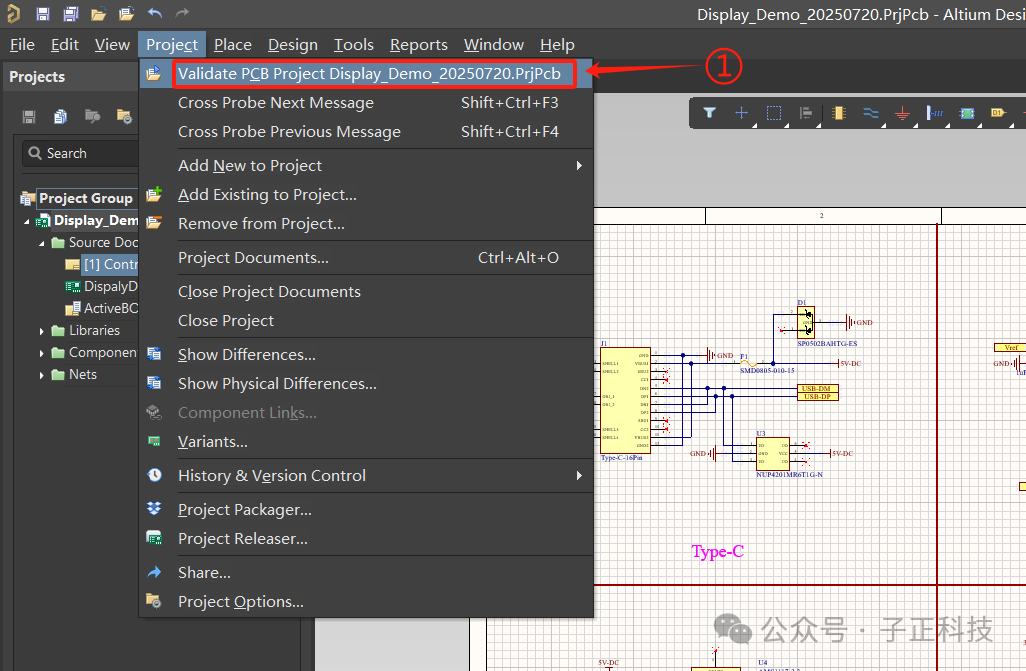Select the dashed rectangle selection tool
This screenshot has height=671, width=1026.
point(773,113)
